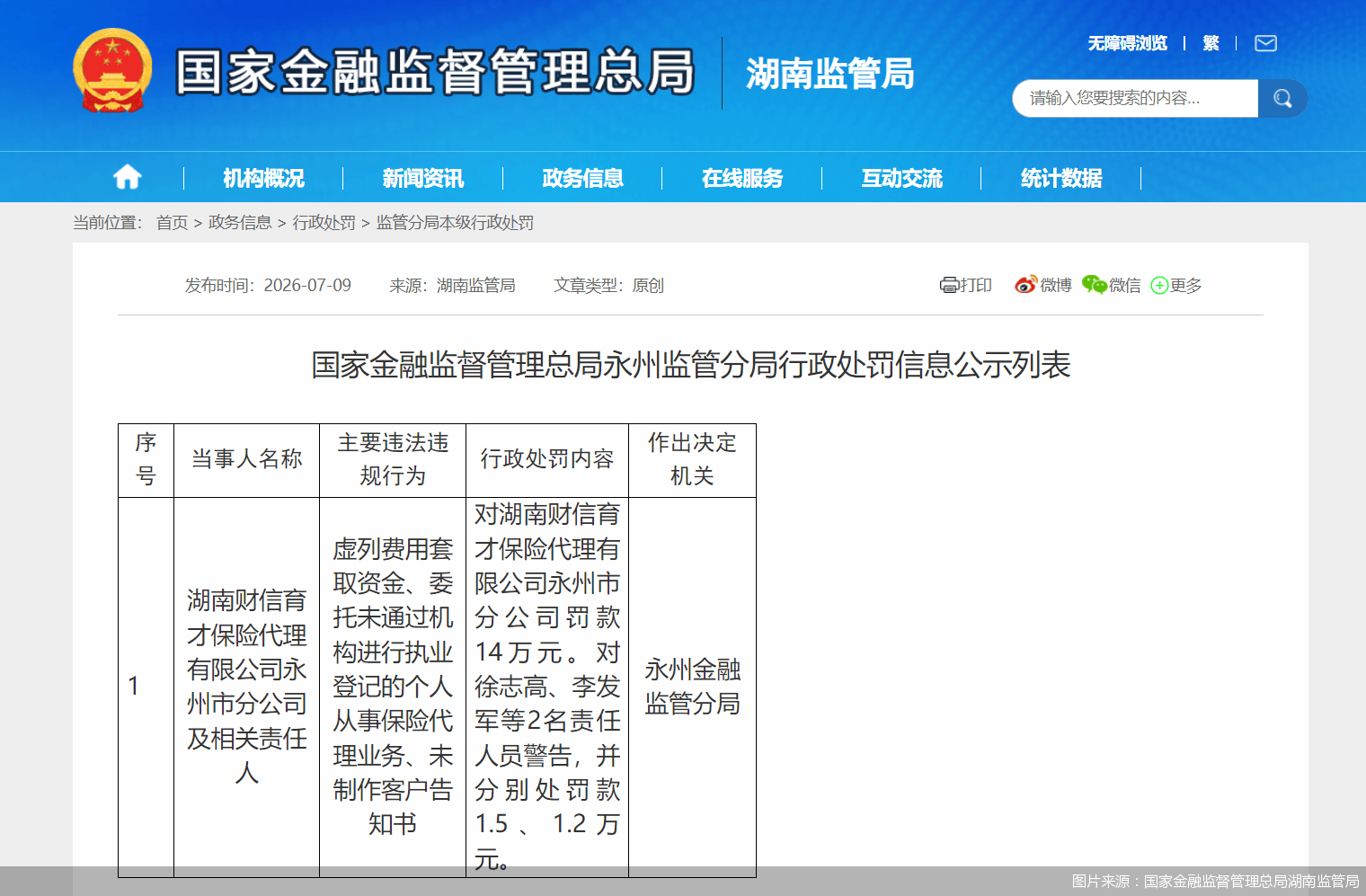Image resolution: width=1366 pixels, height=896 pixels.
Task: Click 打印 label
Action: [x=975, y=286]
